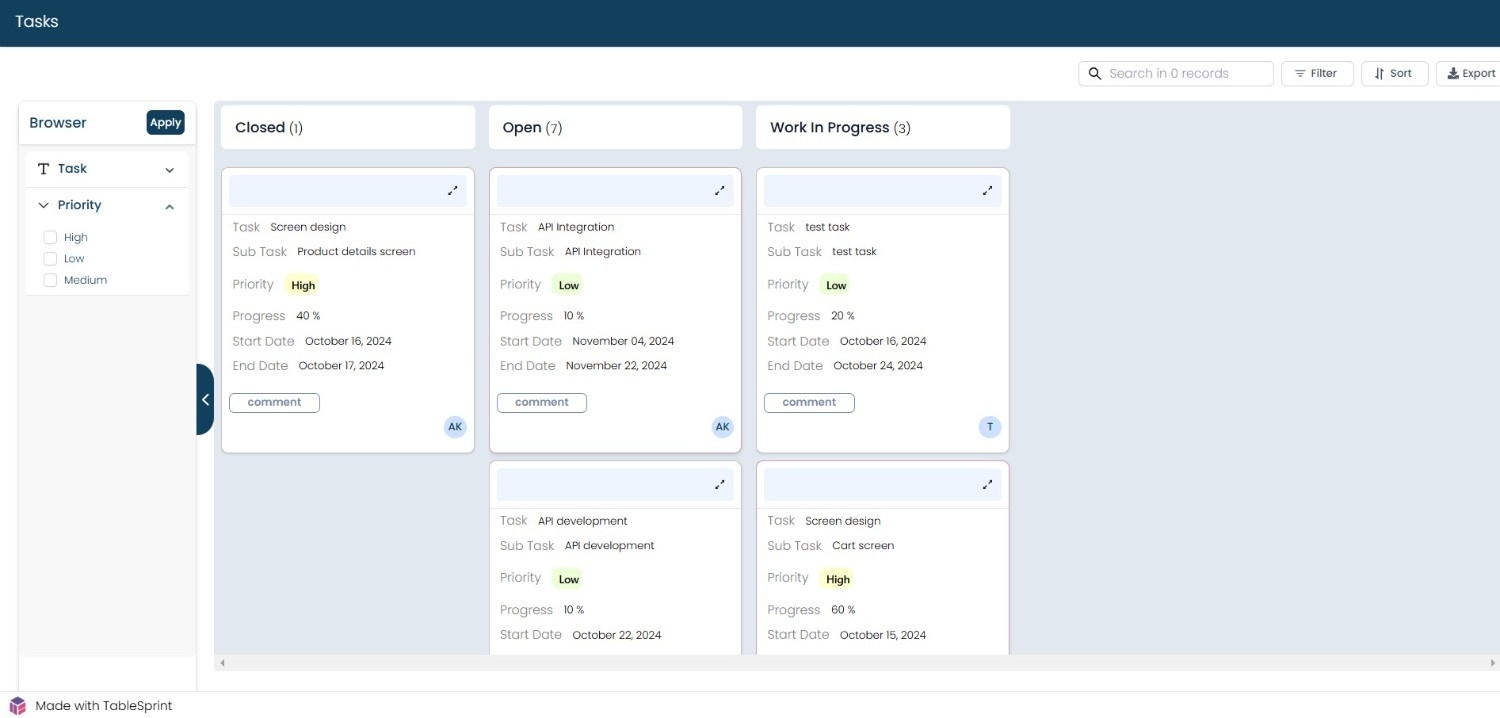Viewport: 1500px width, 718px height.
Task: Expand the Task filter section
Action: pos(169,170)
